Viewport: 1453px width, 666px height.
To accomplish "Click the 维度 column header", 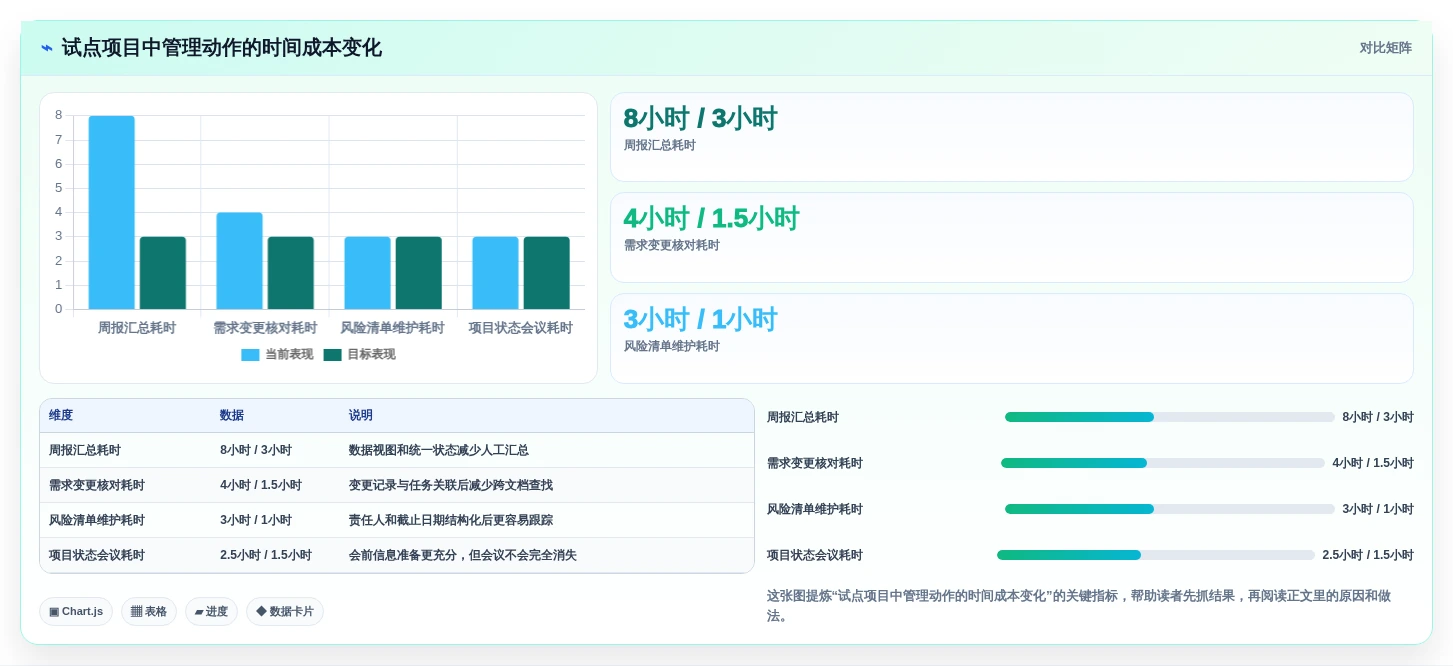I will point(61,415).
